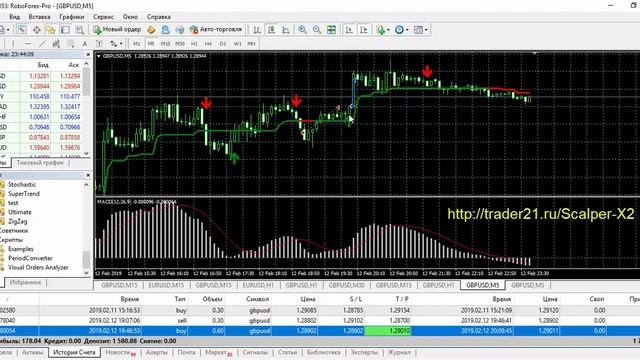Switch to M15 timeframe button
The width and height of the screenshot is (640, 360).
165,43
